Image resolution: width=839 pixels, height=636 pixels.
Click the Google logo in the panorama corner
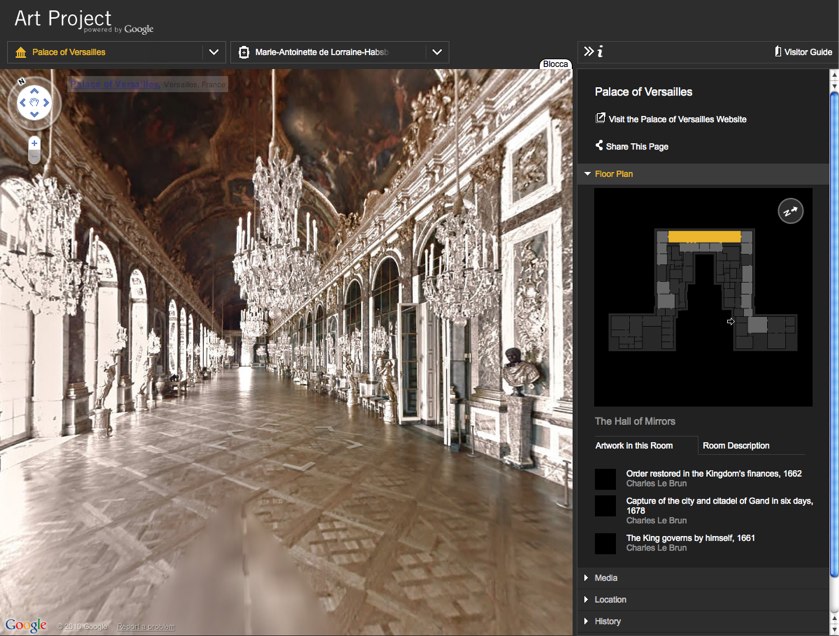(26, 625)
